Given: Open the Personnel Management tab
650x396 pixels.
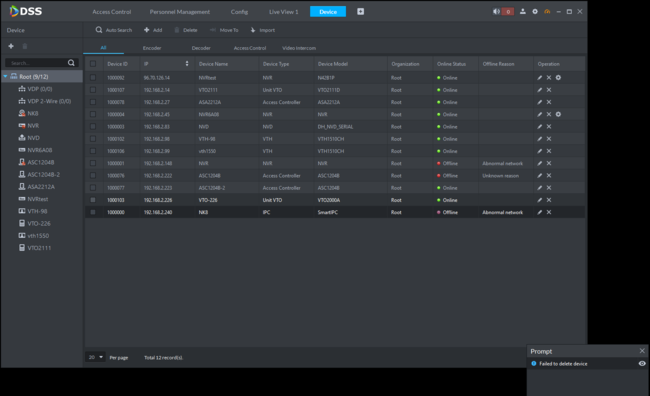Looking at the screenshot, I should tap(179, 12).
